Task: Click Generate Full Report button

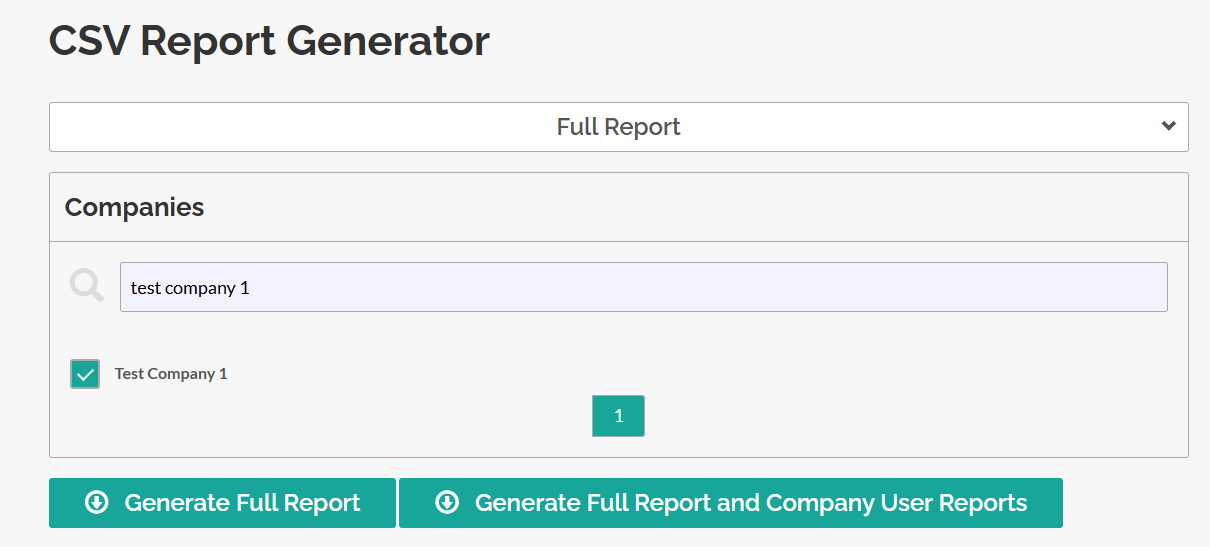Action: click(x=222, y=503)
